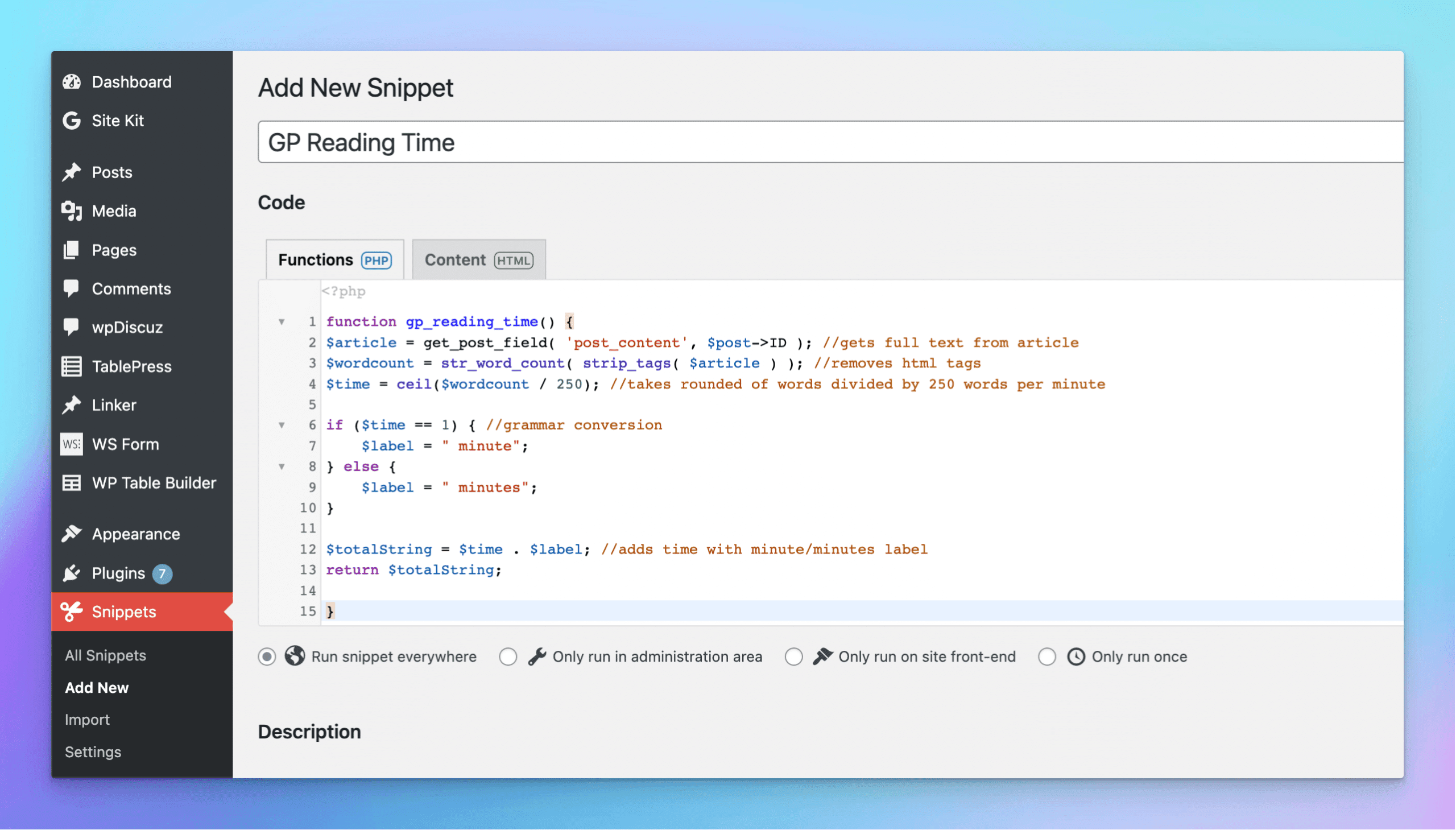Click 'ceil' function call in line 4
Viewport: 1456px width, 830px height.
point(413,385)
